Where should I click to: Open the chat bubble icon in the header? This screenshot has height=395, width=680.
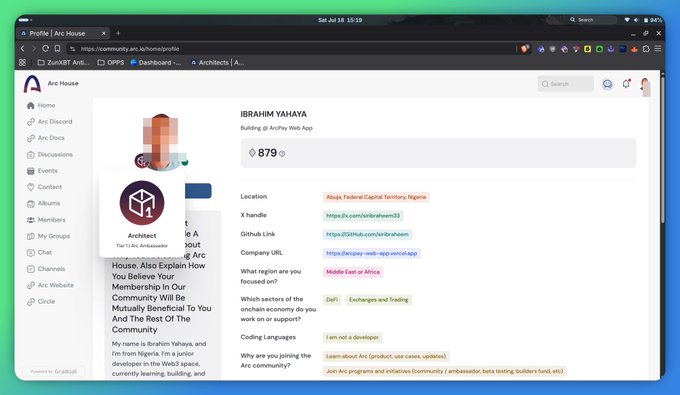click(x=607, y=84)
